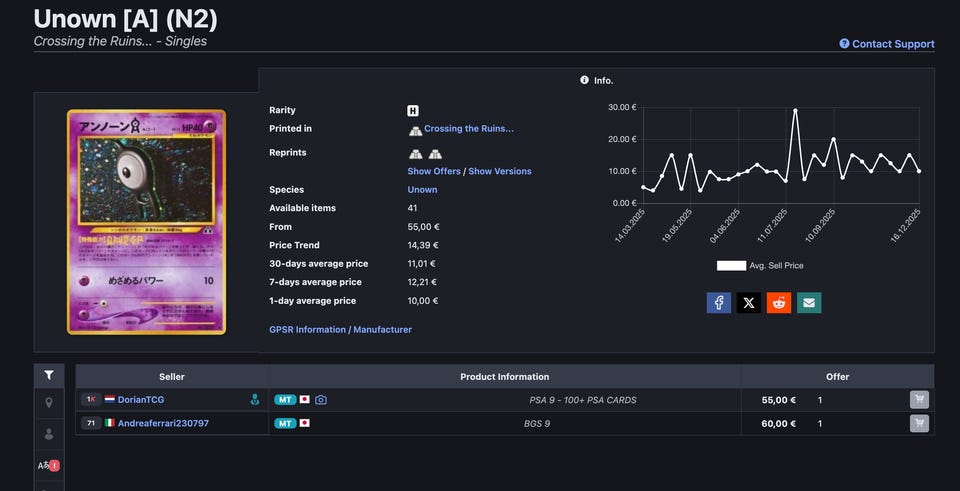Click the Unown [A] (N2) page title
This screenshot has width=960, height=491.
(x=126, y=19)
